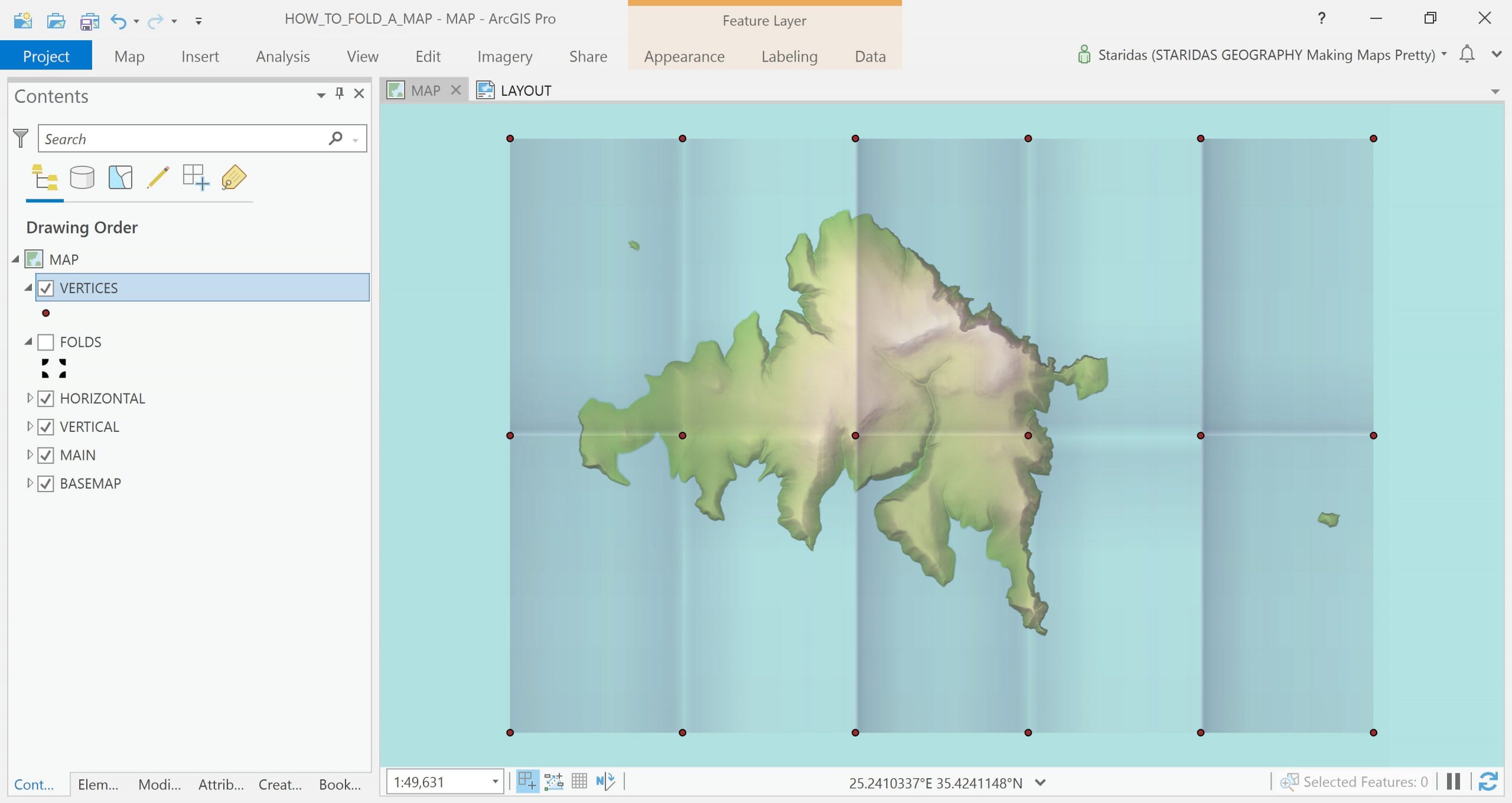
Task: Open the Analysis ribbon tab
Action: (282, 57)
